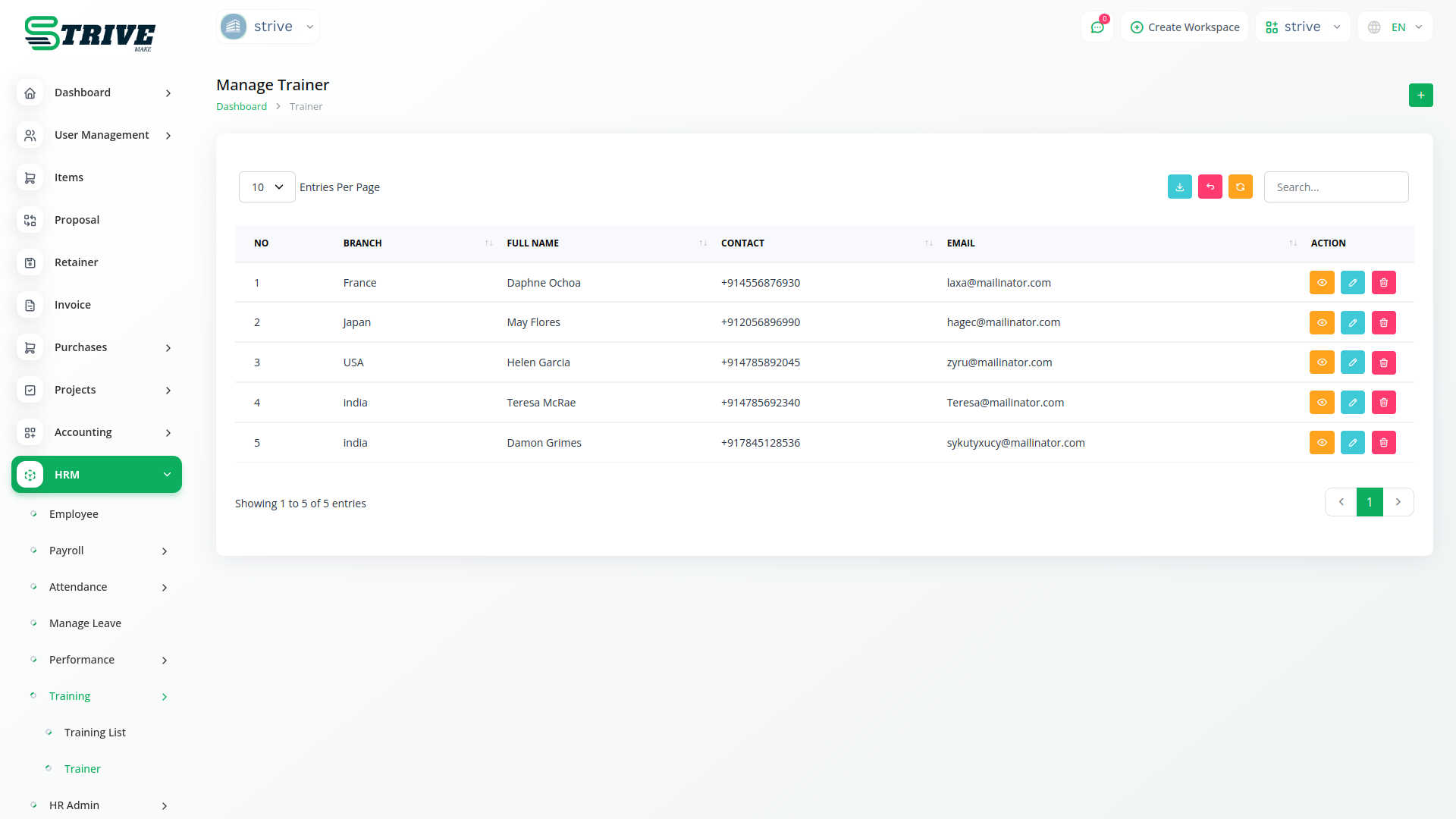Open the entries per page dropdown
The width and height of the screenshot is (1456, 819).
coord(267,187)
